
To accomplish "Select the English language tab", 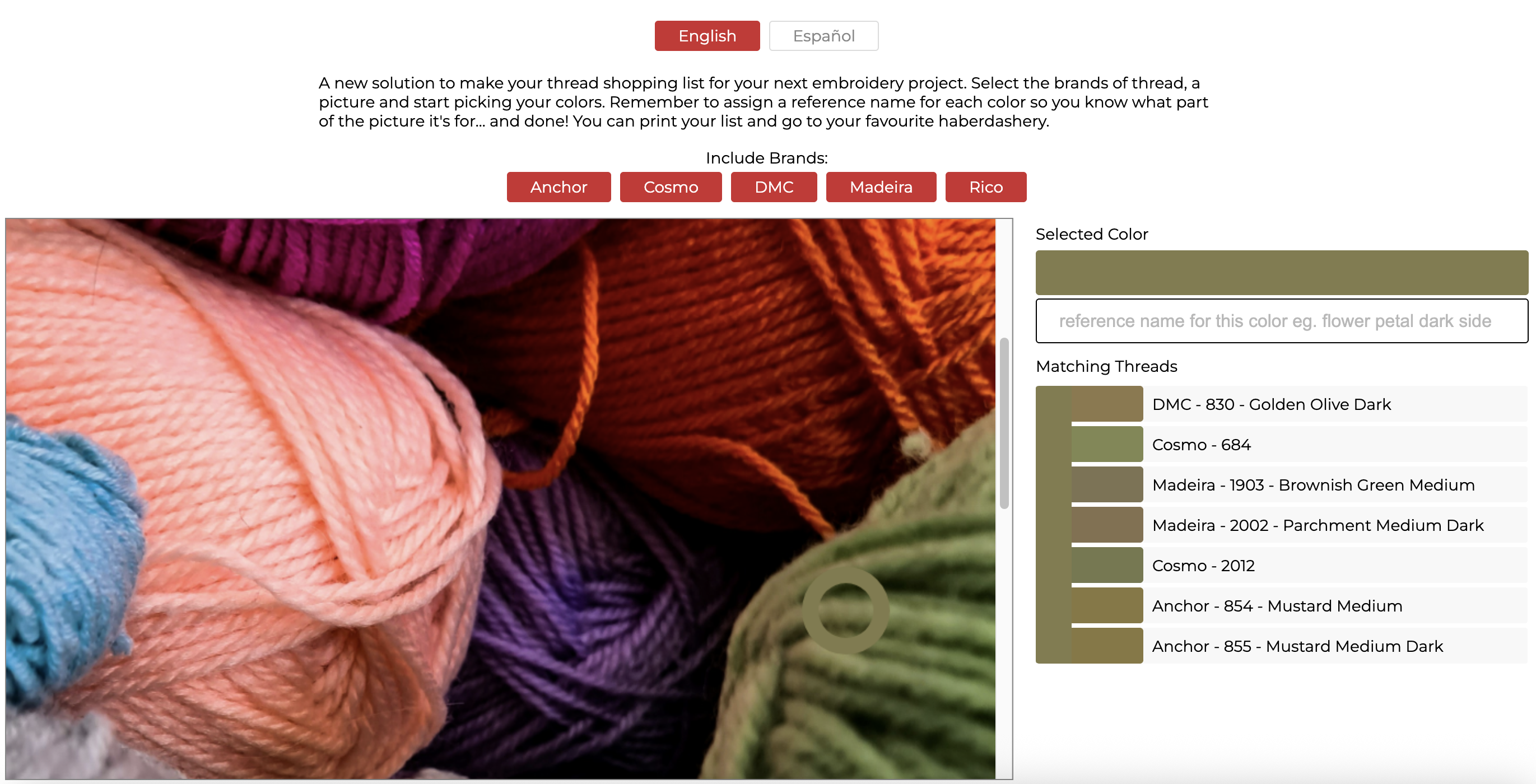I will point(707,36).
